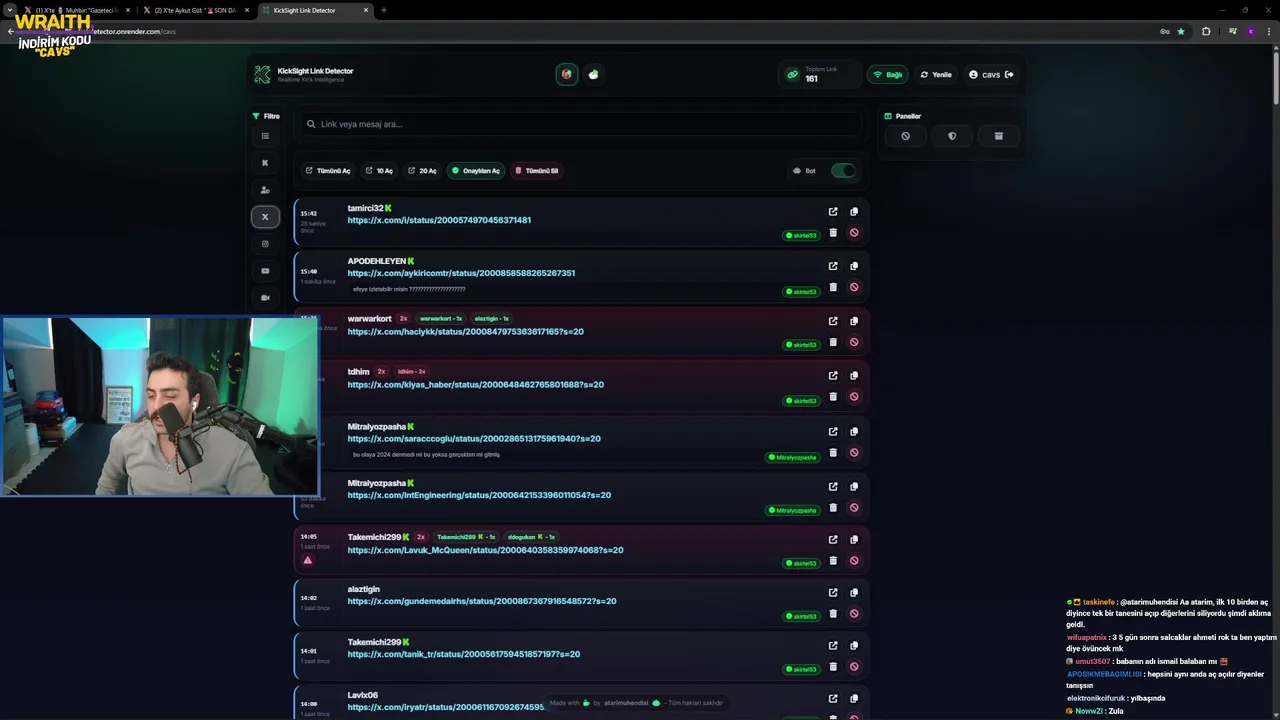
Task: Open the blocked panel icon under Paneller
Action: [905, 136]
